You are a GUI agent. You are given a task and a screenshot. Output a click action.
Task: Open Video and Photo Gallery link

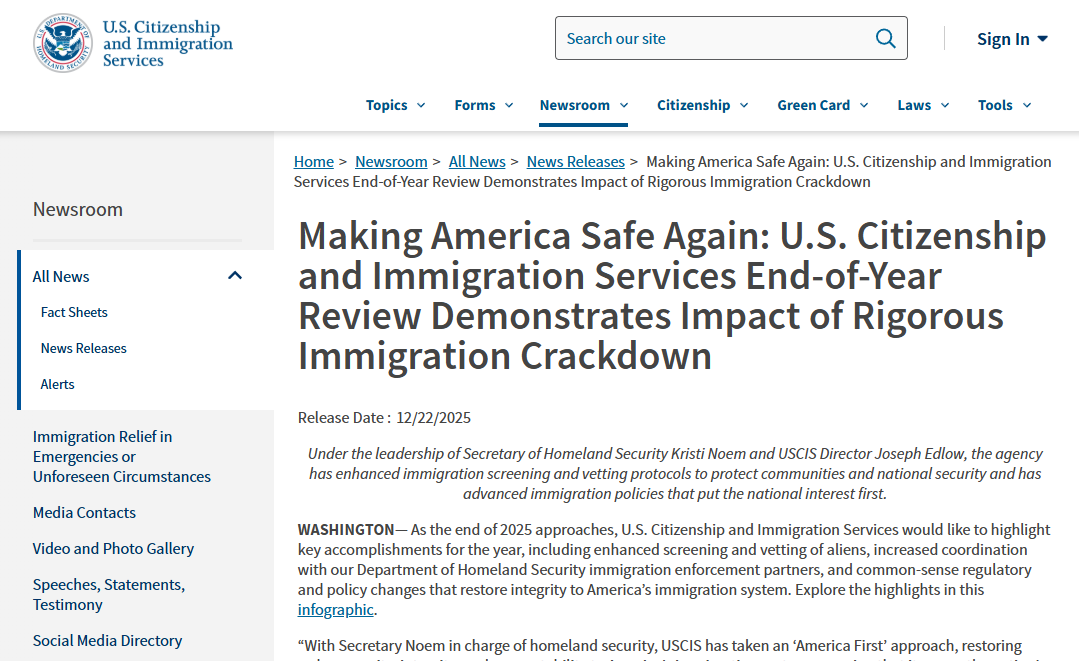[113, 548]
